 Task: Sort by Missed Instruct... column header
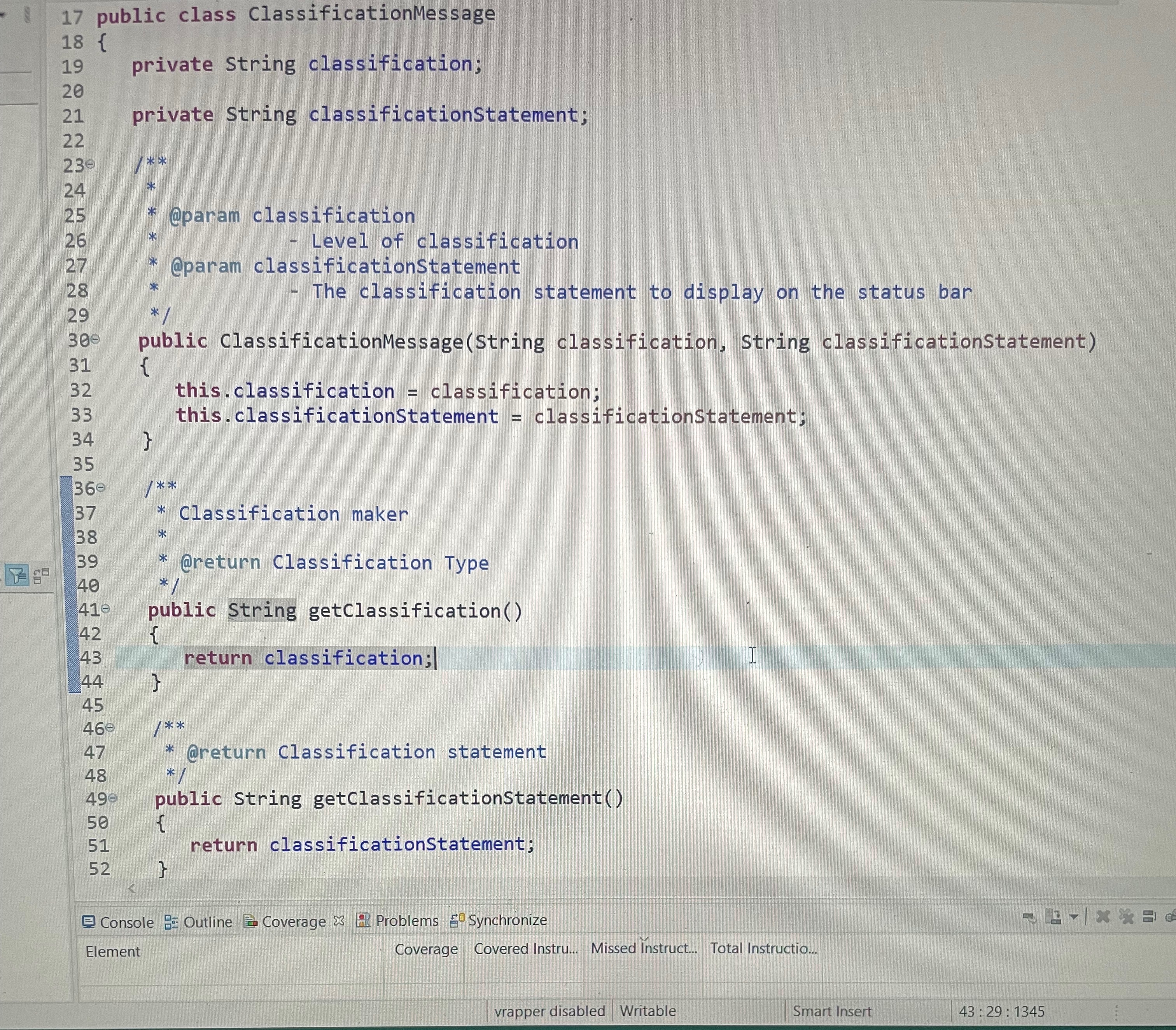[644, 948]
